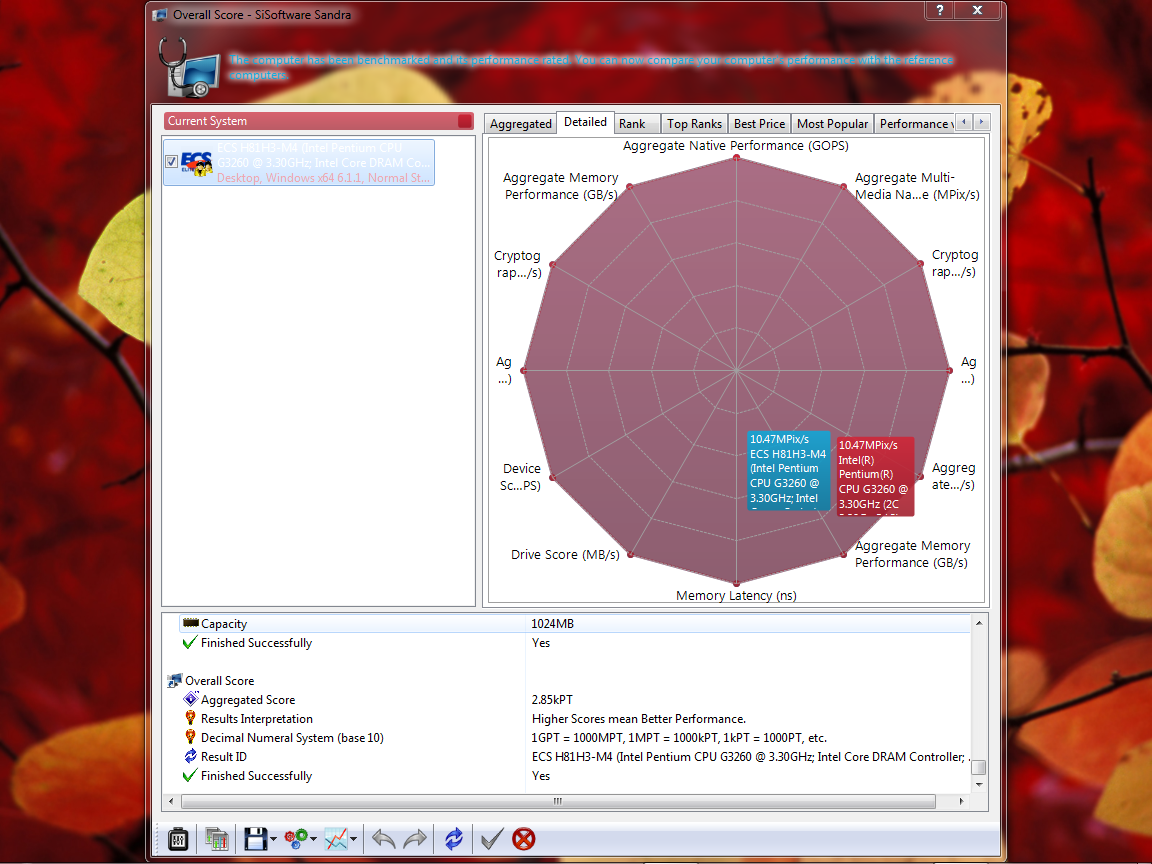1152x864 pixels.
Task: Click the stethoscope computer icon in header
Action: 188,68
